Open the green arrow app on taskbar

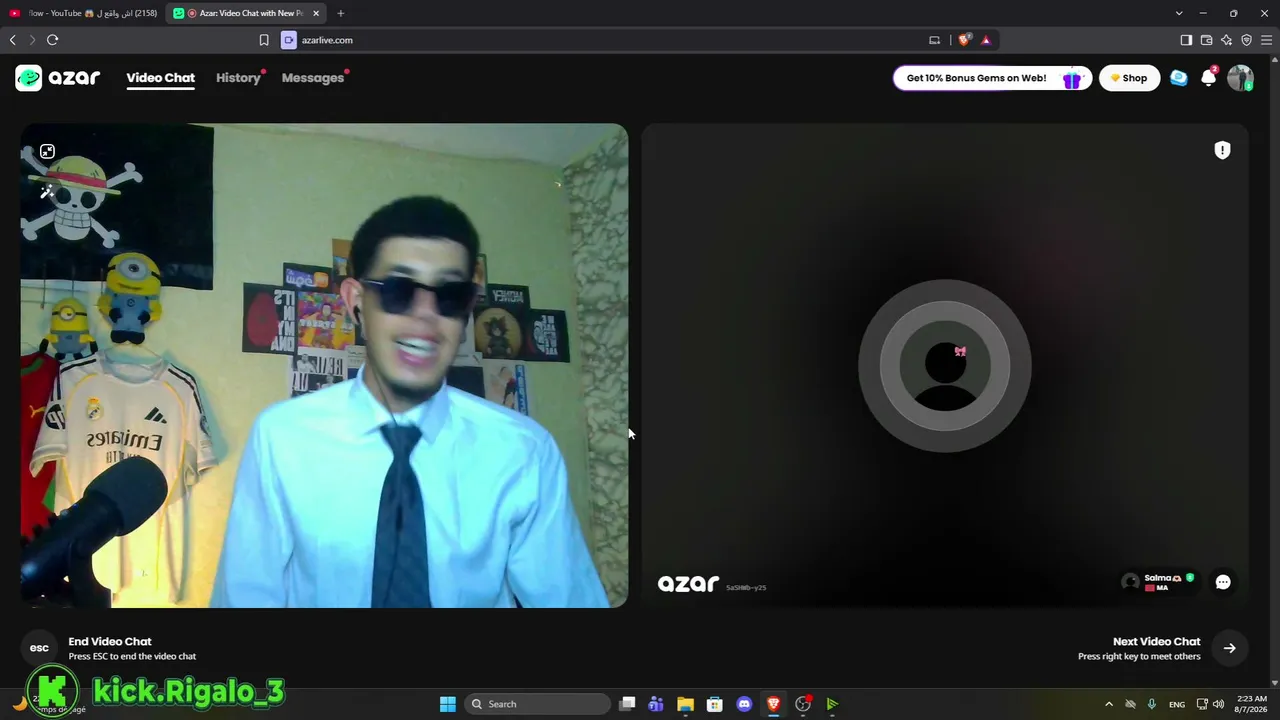(x=832, y=704)
